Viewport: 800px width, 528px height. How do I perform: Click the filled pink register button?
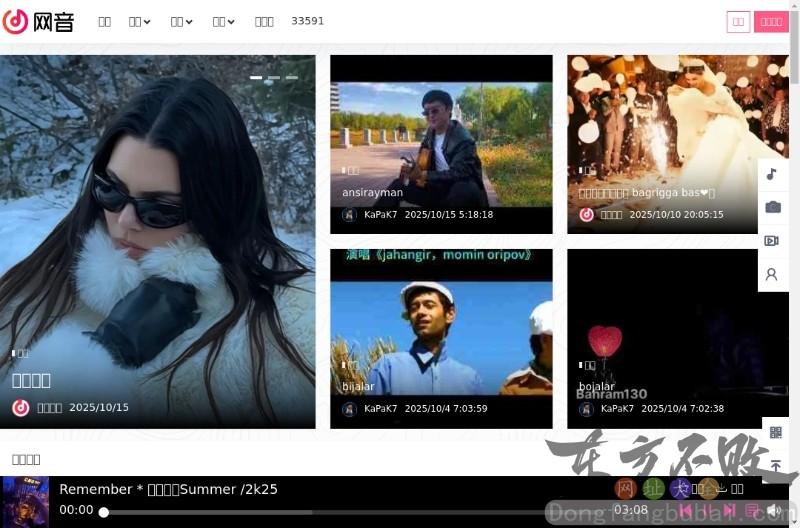click(771, 22)
